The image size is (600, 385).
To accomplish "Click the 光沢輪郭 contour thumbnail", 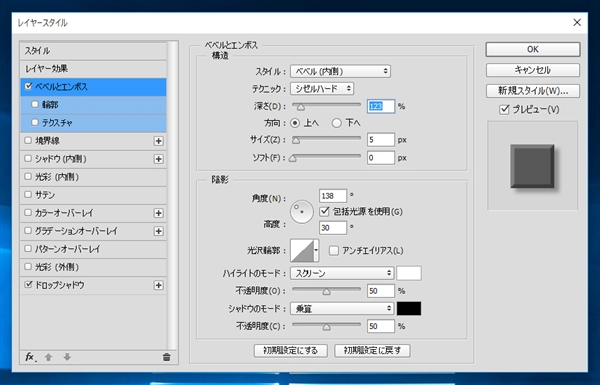I will tap(302, 251).
